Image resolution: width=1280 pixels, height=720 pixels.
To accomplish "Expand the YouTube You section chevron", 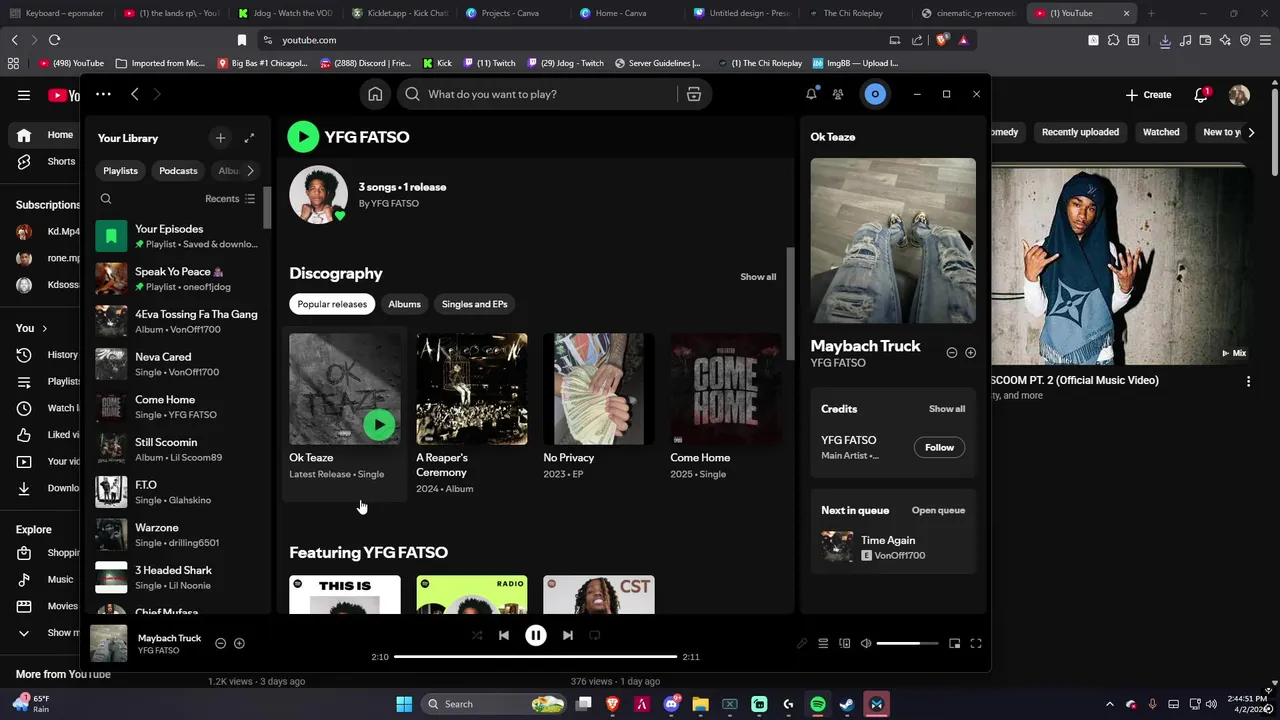I will [x=44, y=328].
